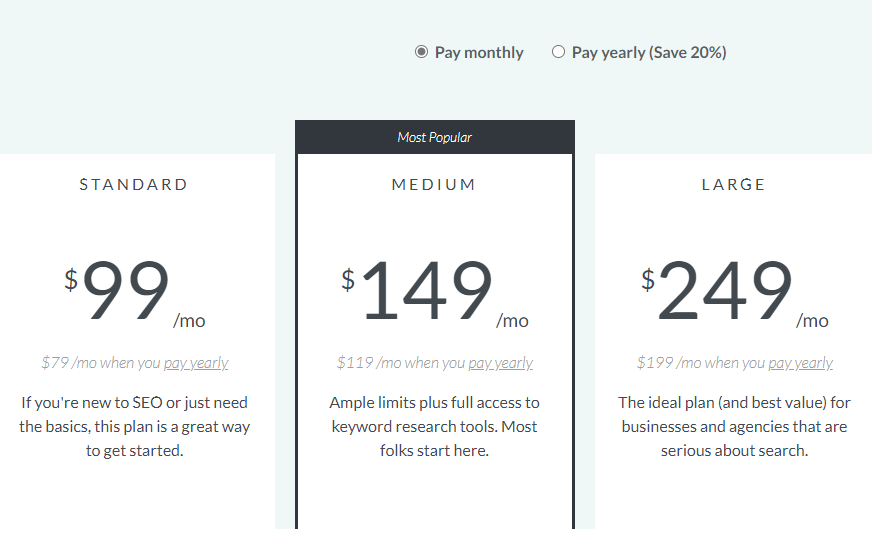This screenshot has height=546, width=872.
Task: Click the Medium plan keyword research description
Action: pos(434,426)
